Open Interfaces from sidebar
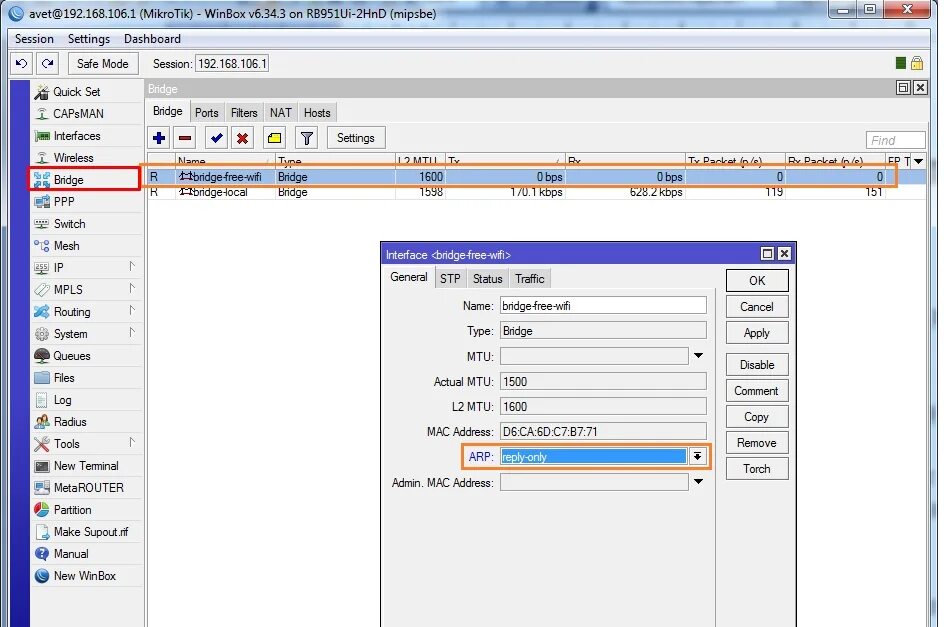944x627 pixels. 77,136
